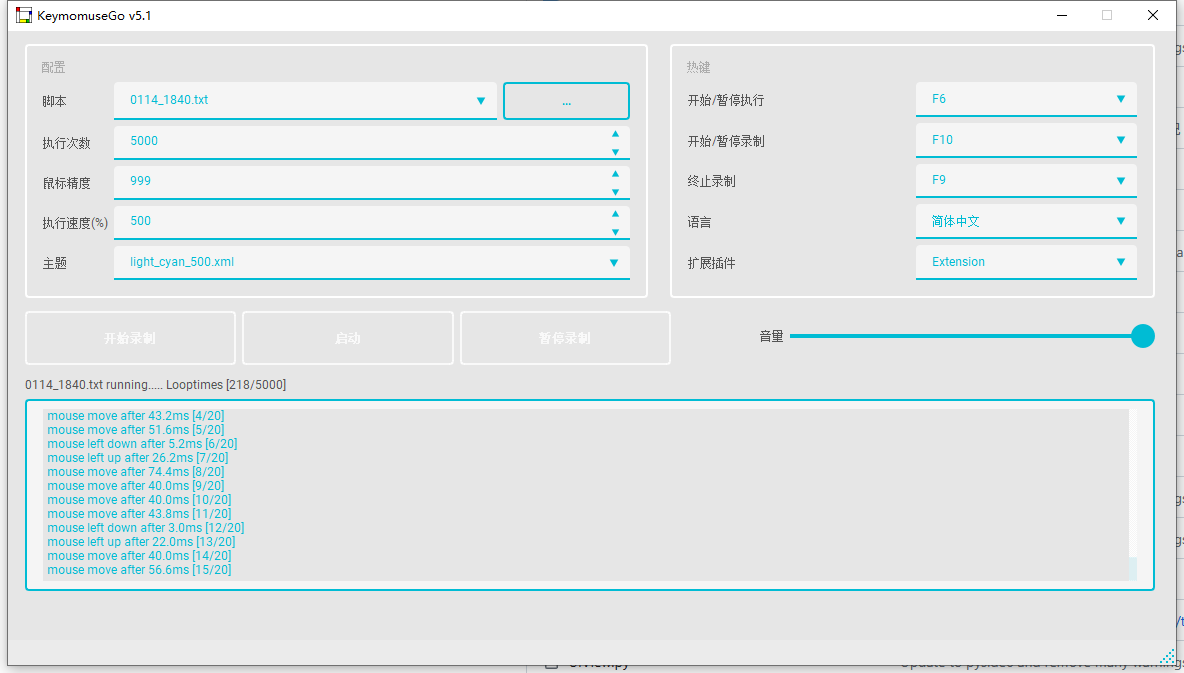Open the 开始/暂停录制 hotkey dropdown F10
The image size is (1184, 673).
(x=1025, y=140)
